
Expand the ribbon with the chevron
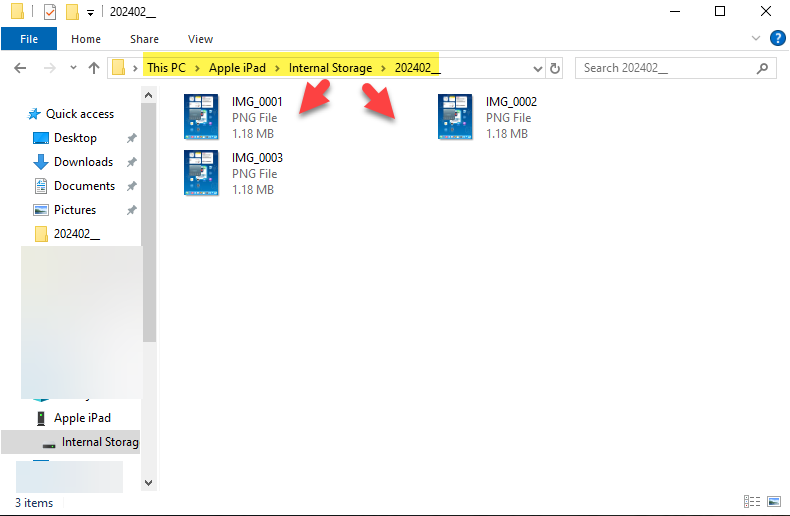click(x=756, y=39)
